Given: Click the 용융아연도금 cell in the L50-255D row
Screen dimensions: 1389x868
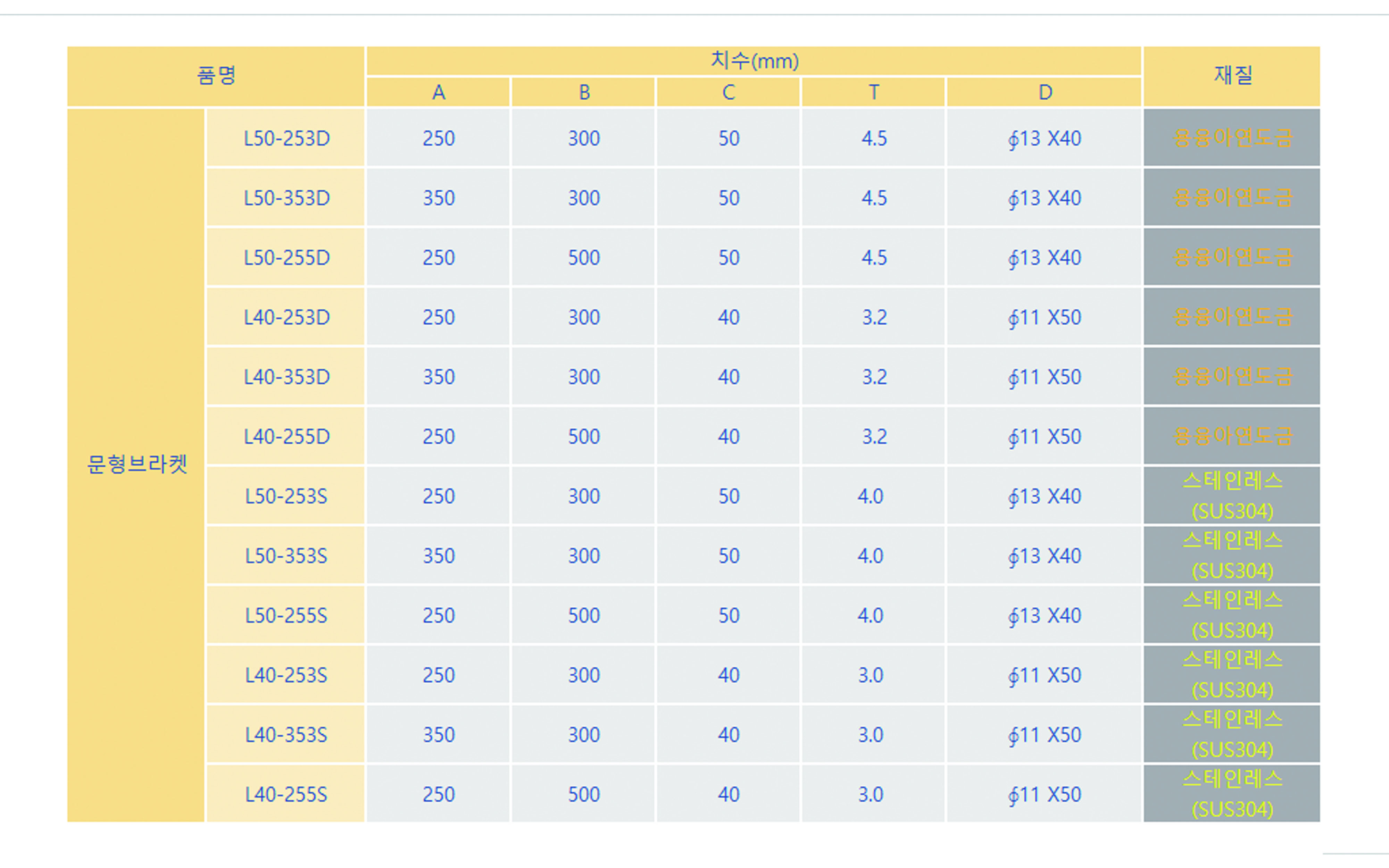Looking at the screenshot, I should 1232,258.
